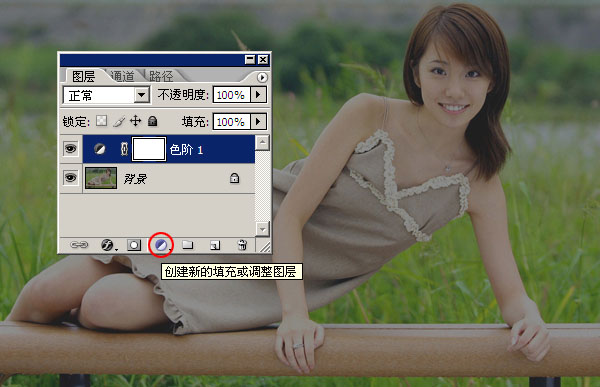Click the levels adjustment layer icon
This screenshot has width=600, height=387.
pos(100,149)
